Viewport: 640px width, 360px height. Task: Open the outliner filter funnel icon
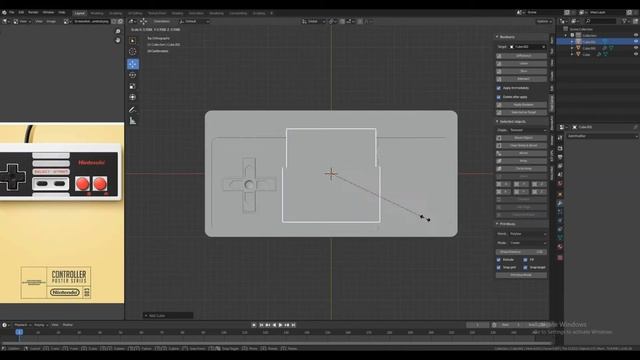click(624, 21)
